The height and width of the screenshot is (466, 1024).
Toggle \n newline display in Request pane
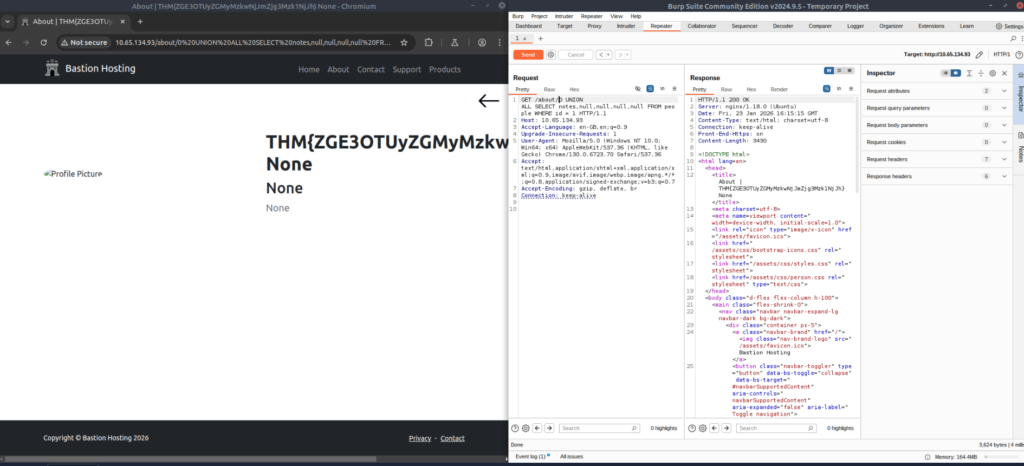662,89
